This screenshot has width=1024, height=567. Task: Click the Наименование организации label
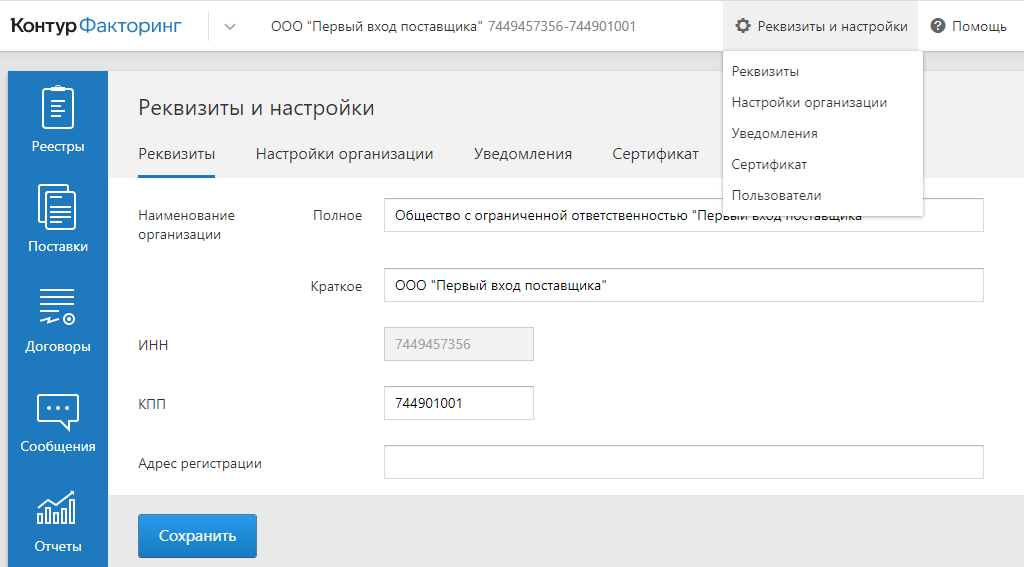(186, 225)
